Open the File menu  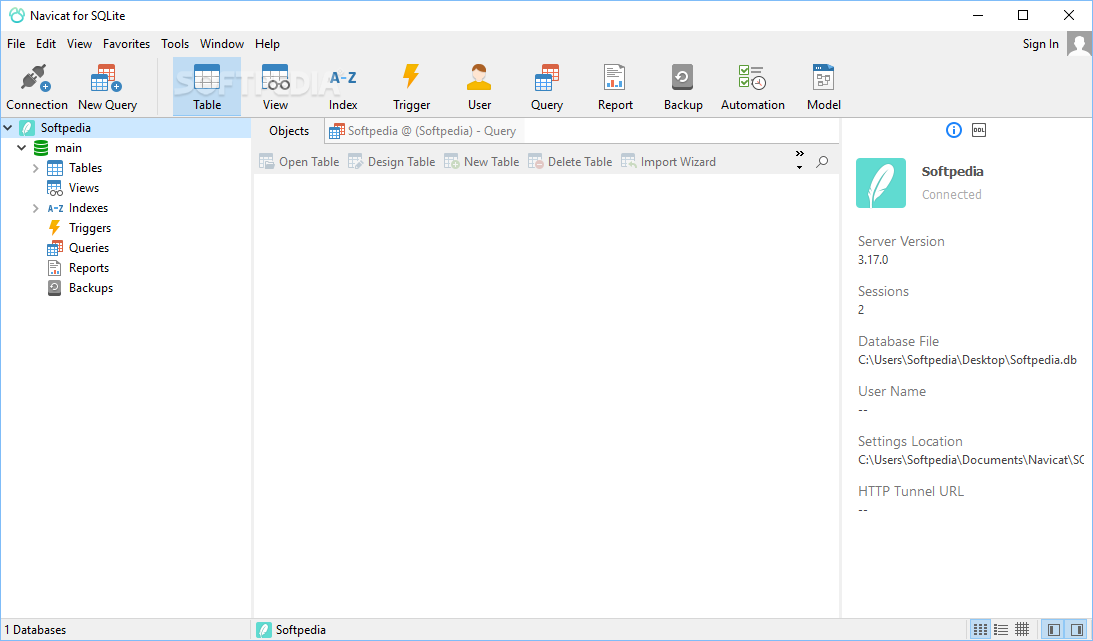pos(16,44)
